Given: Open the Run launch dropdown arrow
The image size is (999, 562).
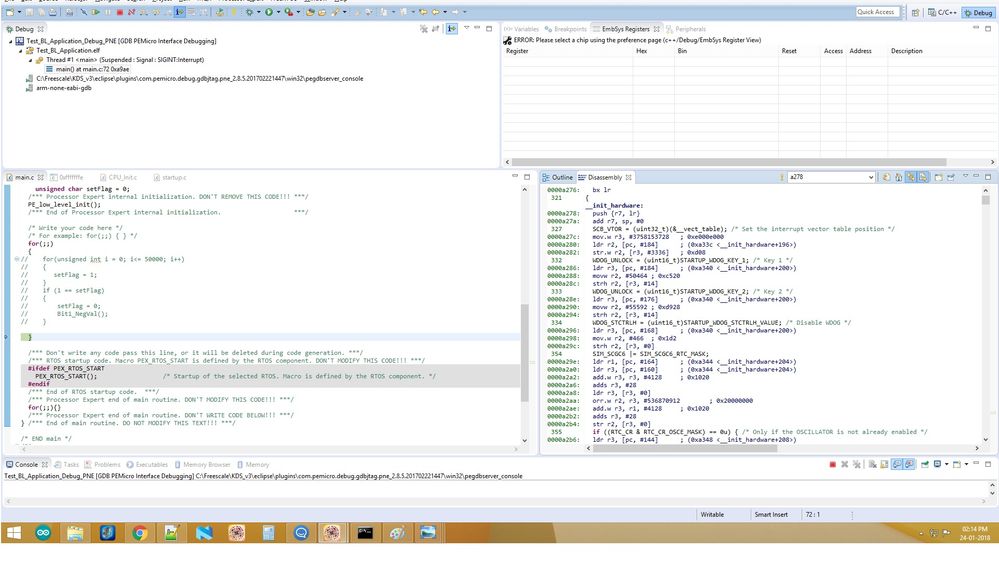Looking at the screenshot, I should [x=278, y=12].
